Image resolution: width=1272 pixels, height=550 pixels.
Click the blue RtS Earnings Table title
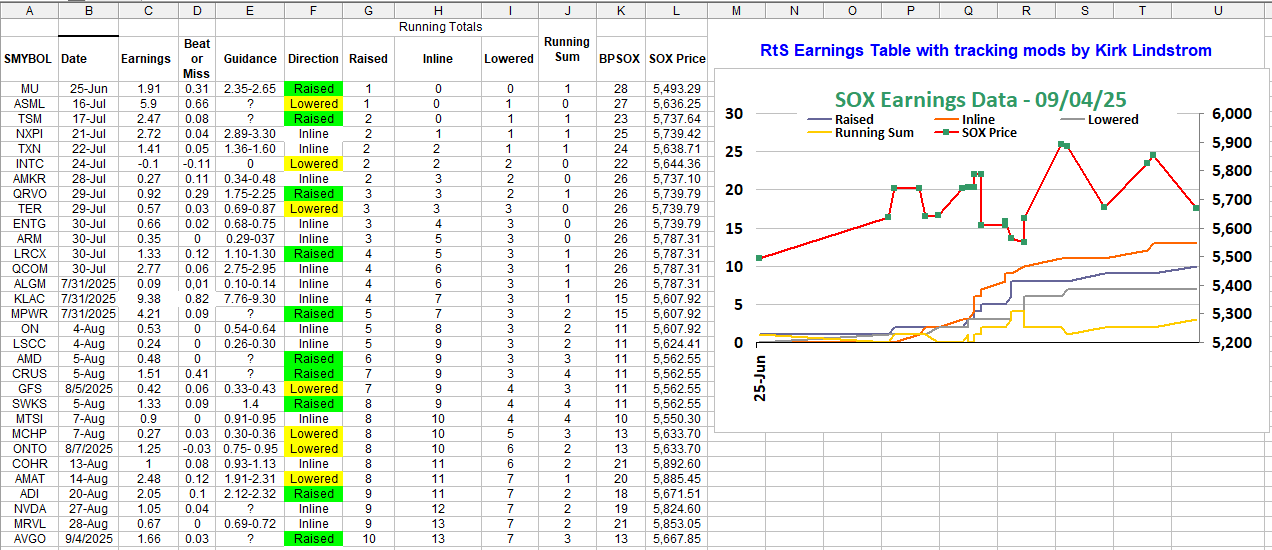tap(985, 50)
